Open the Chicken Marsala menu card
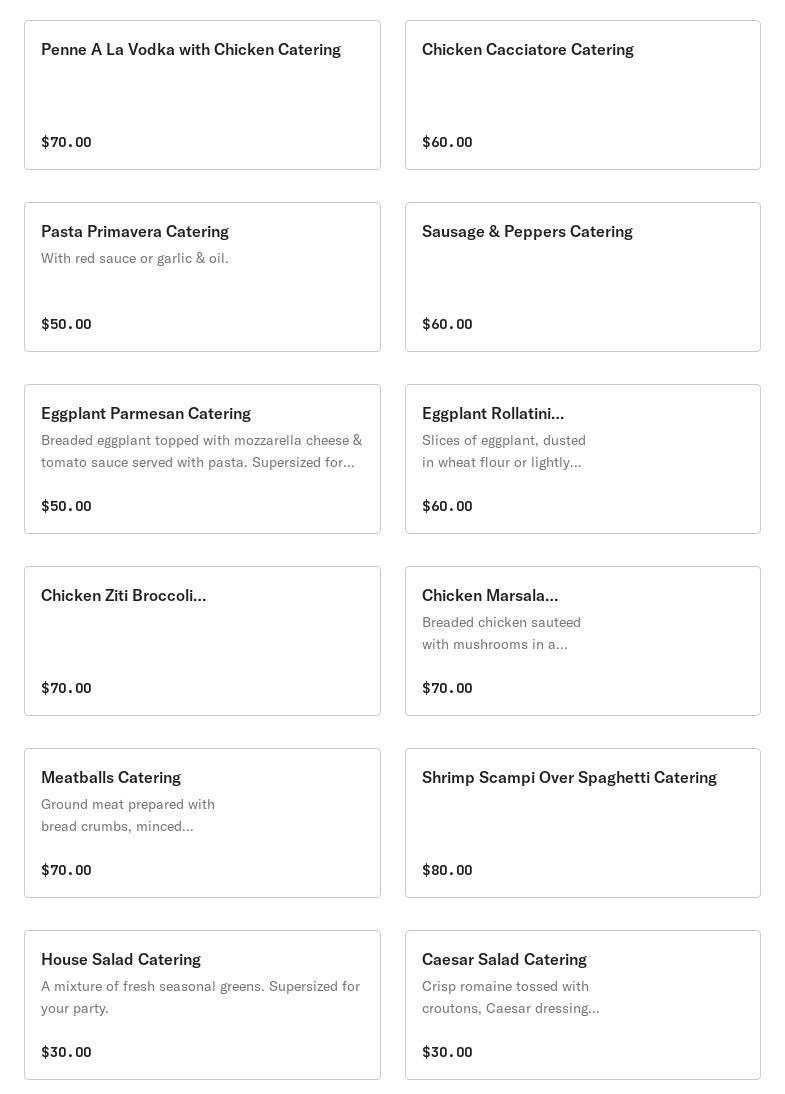Viewport: 785px width, 1094px height. click(490, 596)
